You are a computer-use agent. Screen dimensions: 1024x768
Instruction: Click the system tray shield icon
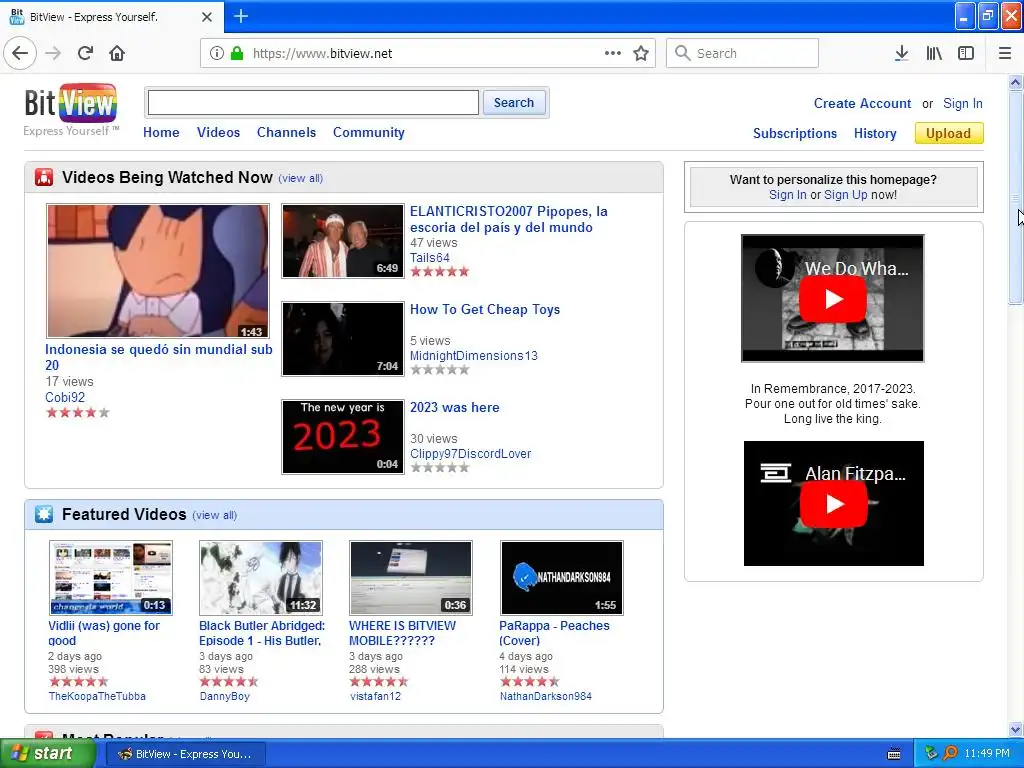click(x=931, y=754)
